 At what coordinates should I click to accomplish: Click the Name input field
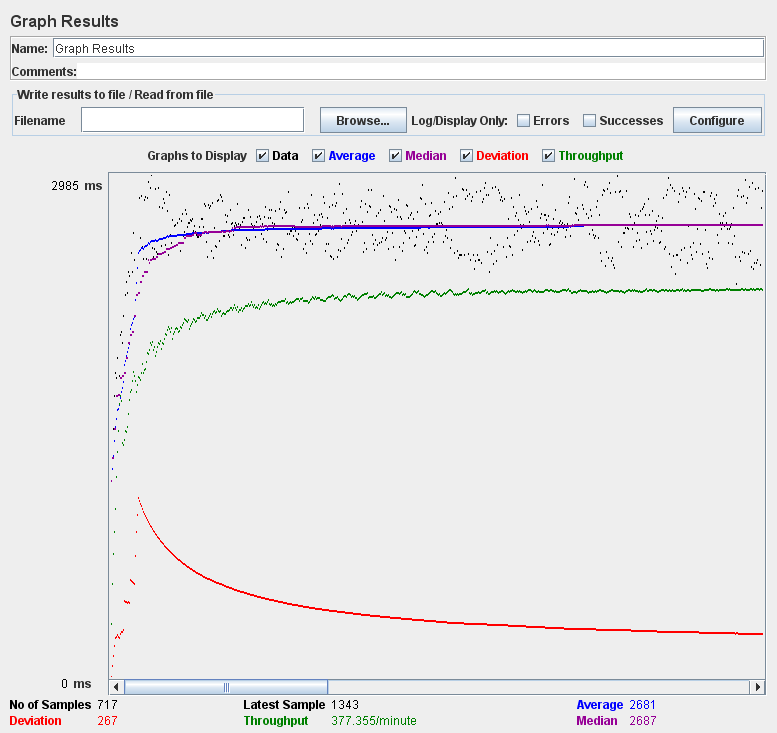click(x=408, y=48)
